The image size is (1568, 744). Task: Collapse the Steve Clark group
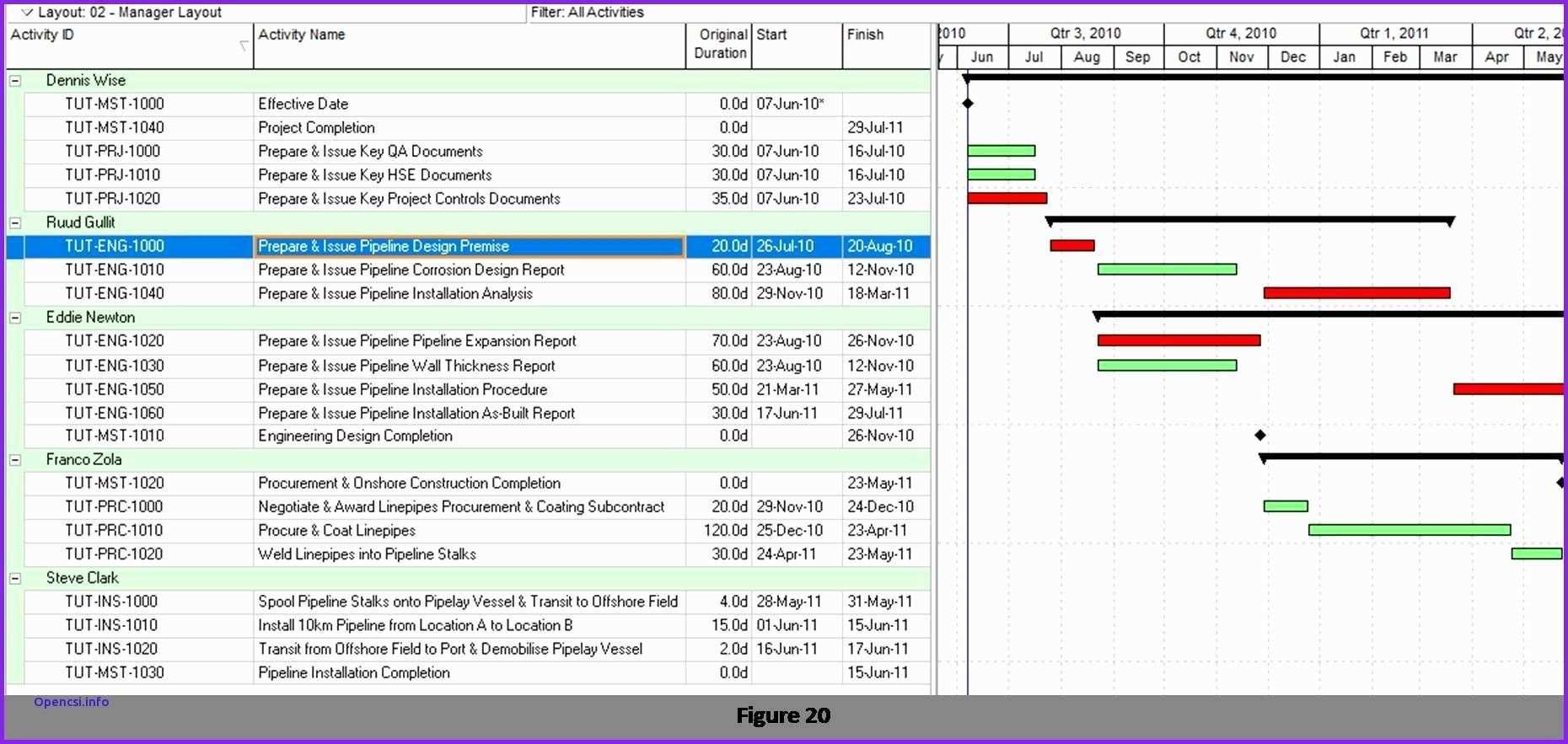[x=15, y=578]
